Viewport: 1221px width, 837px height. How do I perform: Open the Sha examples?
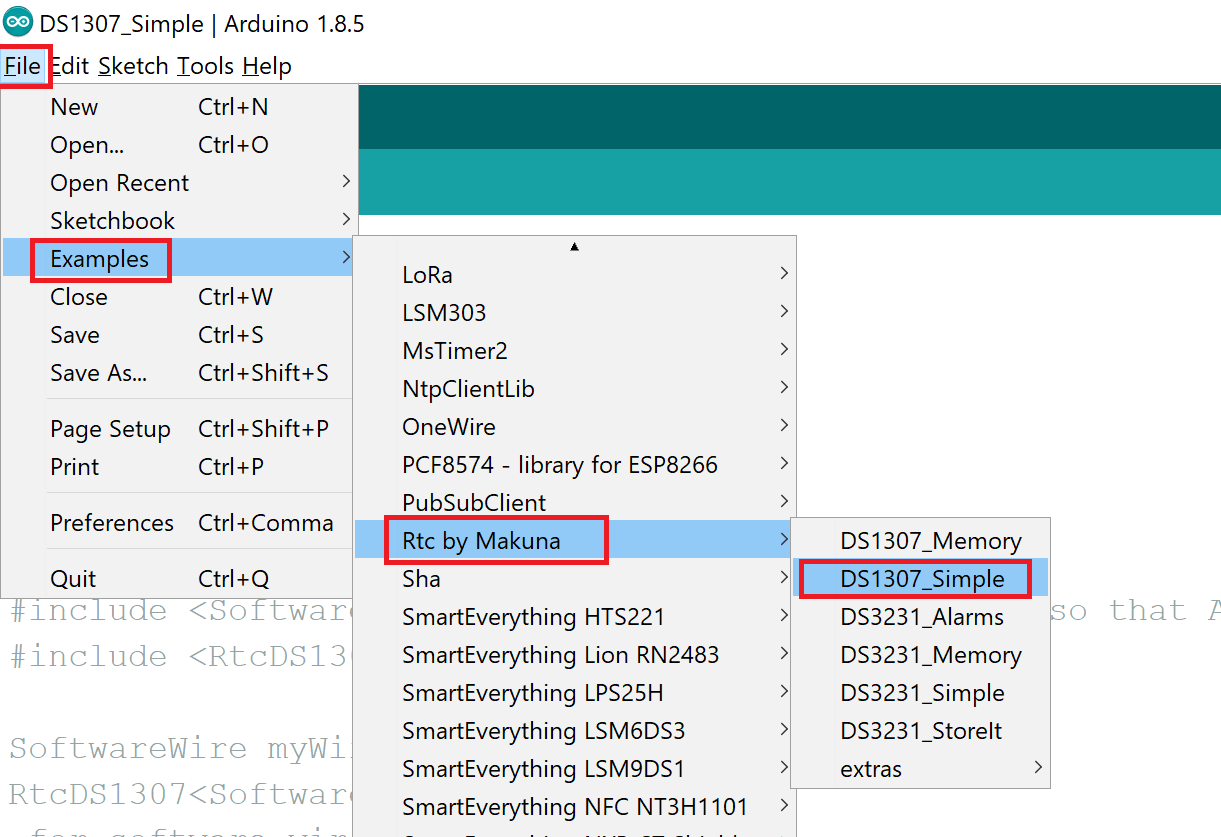pos(575,579)
